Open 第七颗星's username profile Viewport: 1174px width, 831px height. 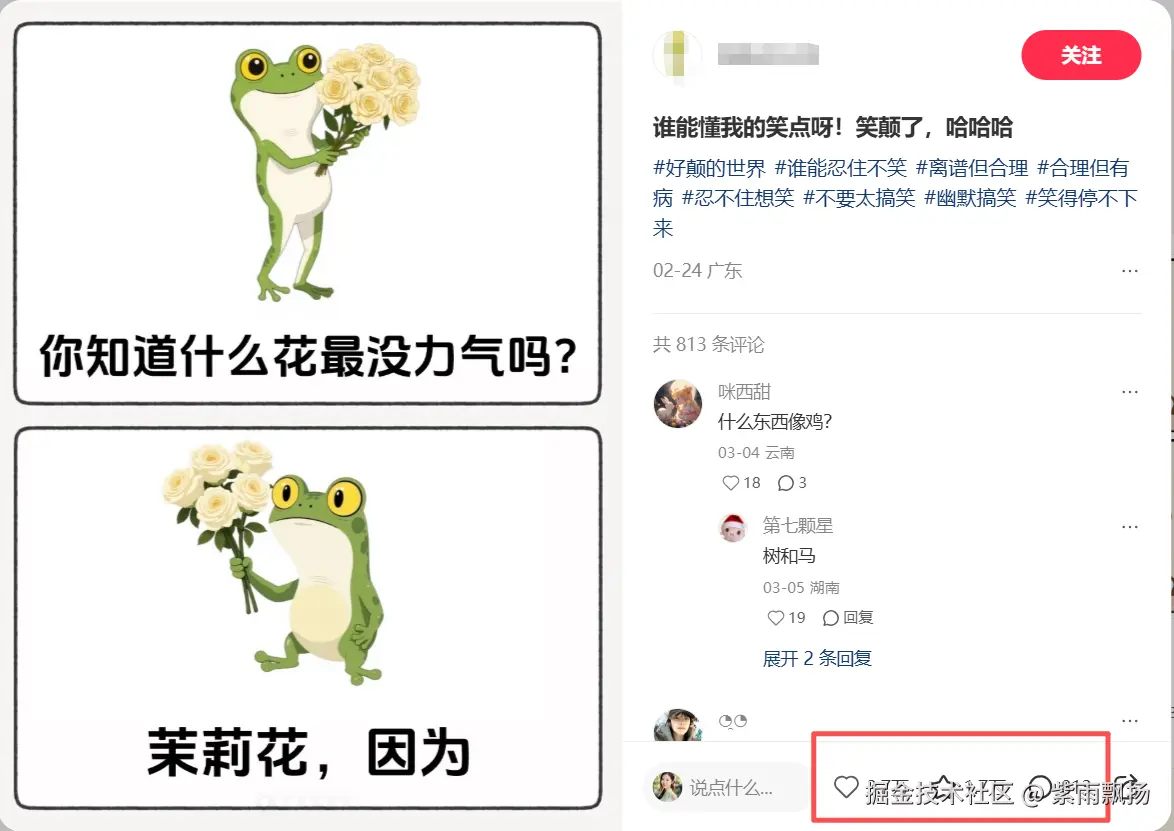797,526
